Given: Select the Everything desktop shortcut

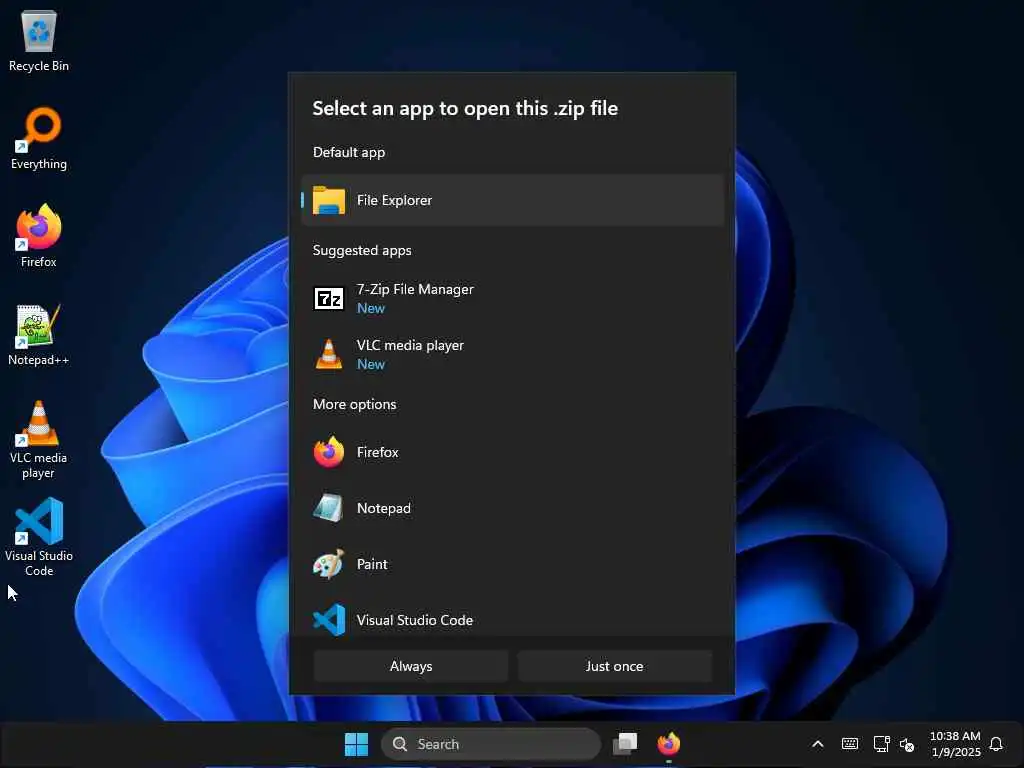Looking at the screenshot, I should pyautogui.click(x=39, y=138).
